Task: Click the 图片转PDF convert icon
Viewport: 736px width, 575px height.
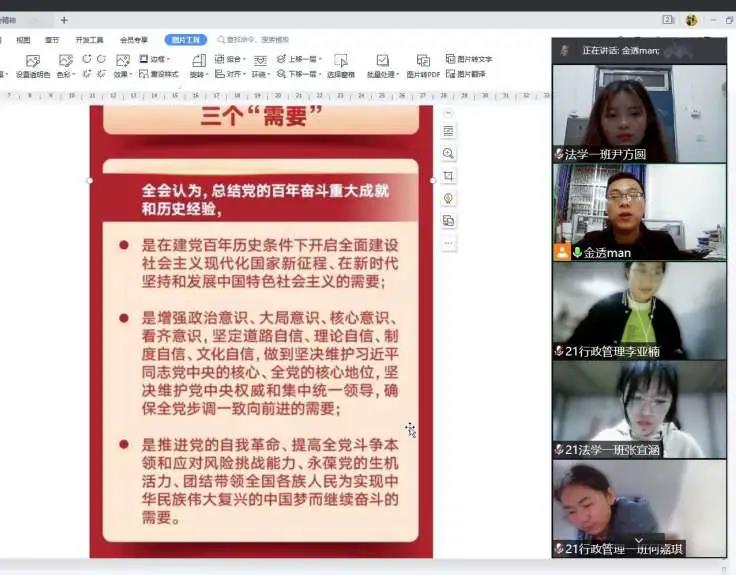Action: coord(422,61)
